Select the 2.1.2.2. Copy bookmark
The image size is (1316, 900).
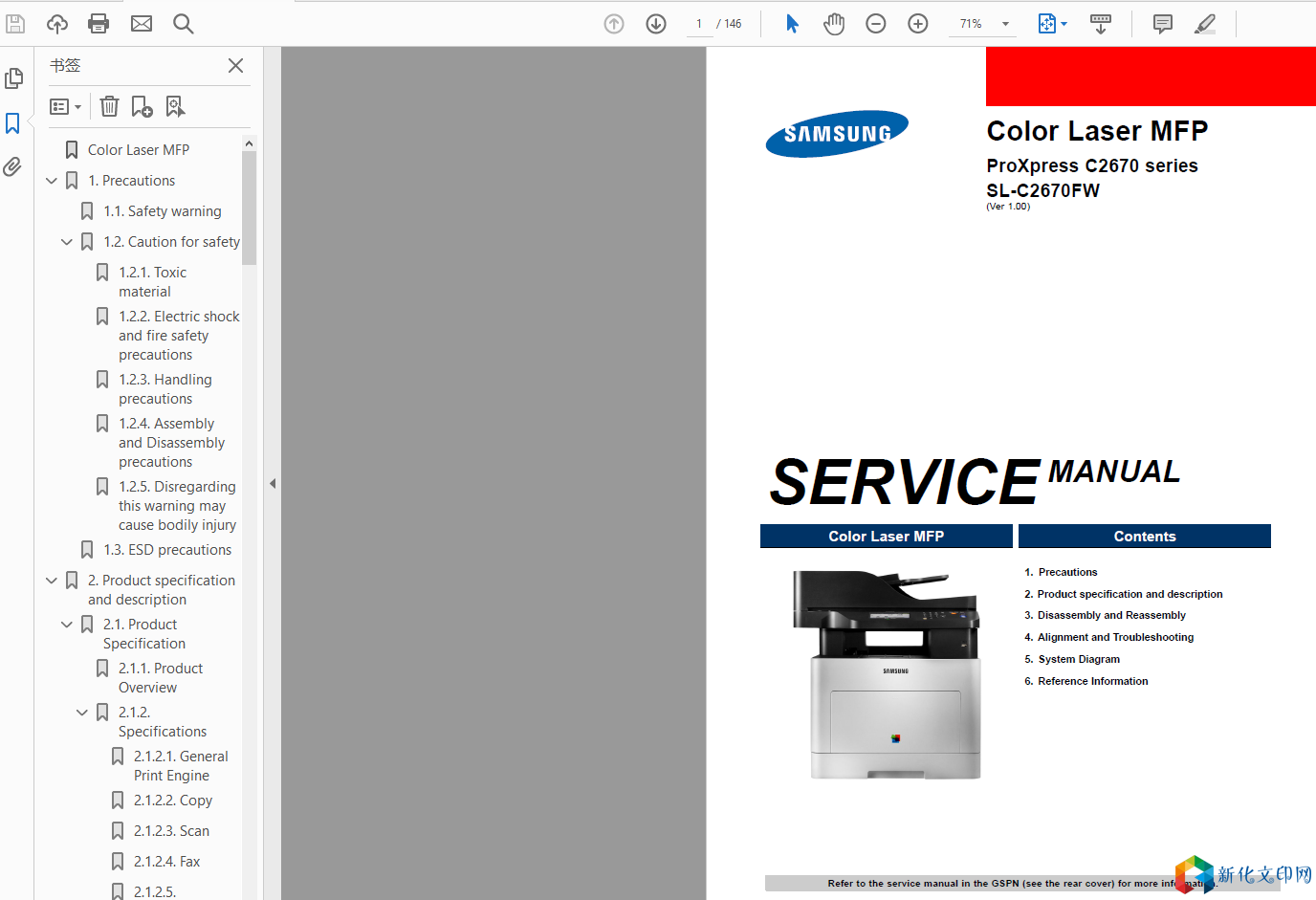(173, 801)
